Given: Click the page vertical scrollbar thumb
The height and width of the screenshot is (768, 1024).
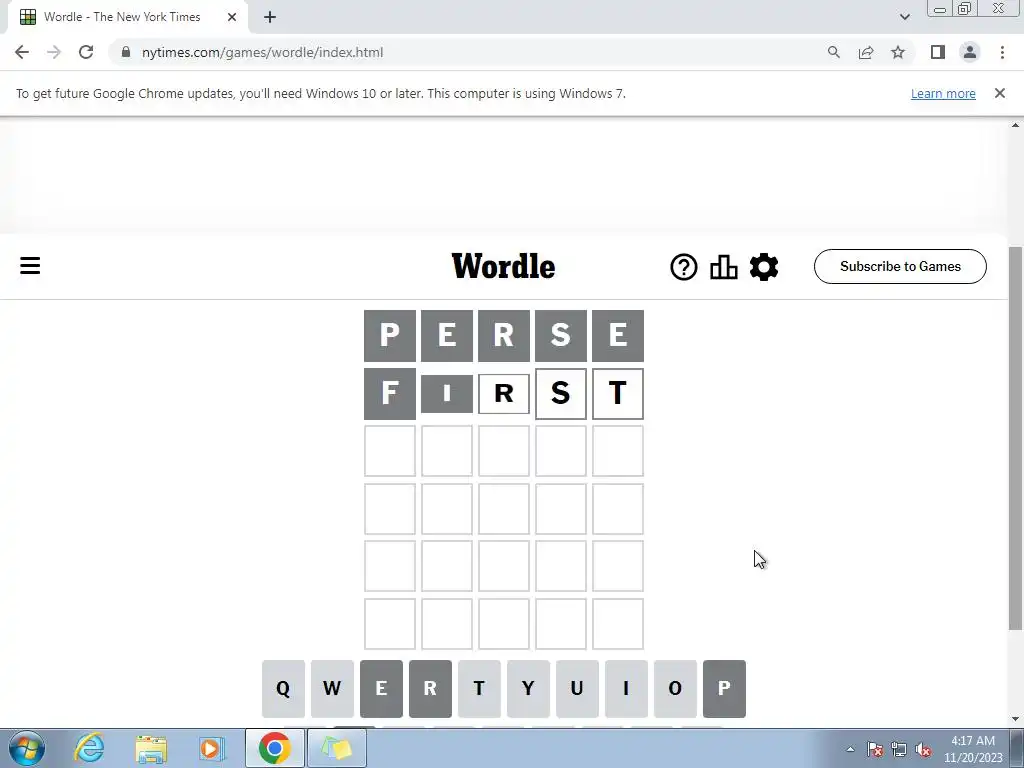Looking at the screenshot, I should (x=1016, y=438).
